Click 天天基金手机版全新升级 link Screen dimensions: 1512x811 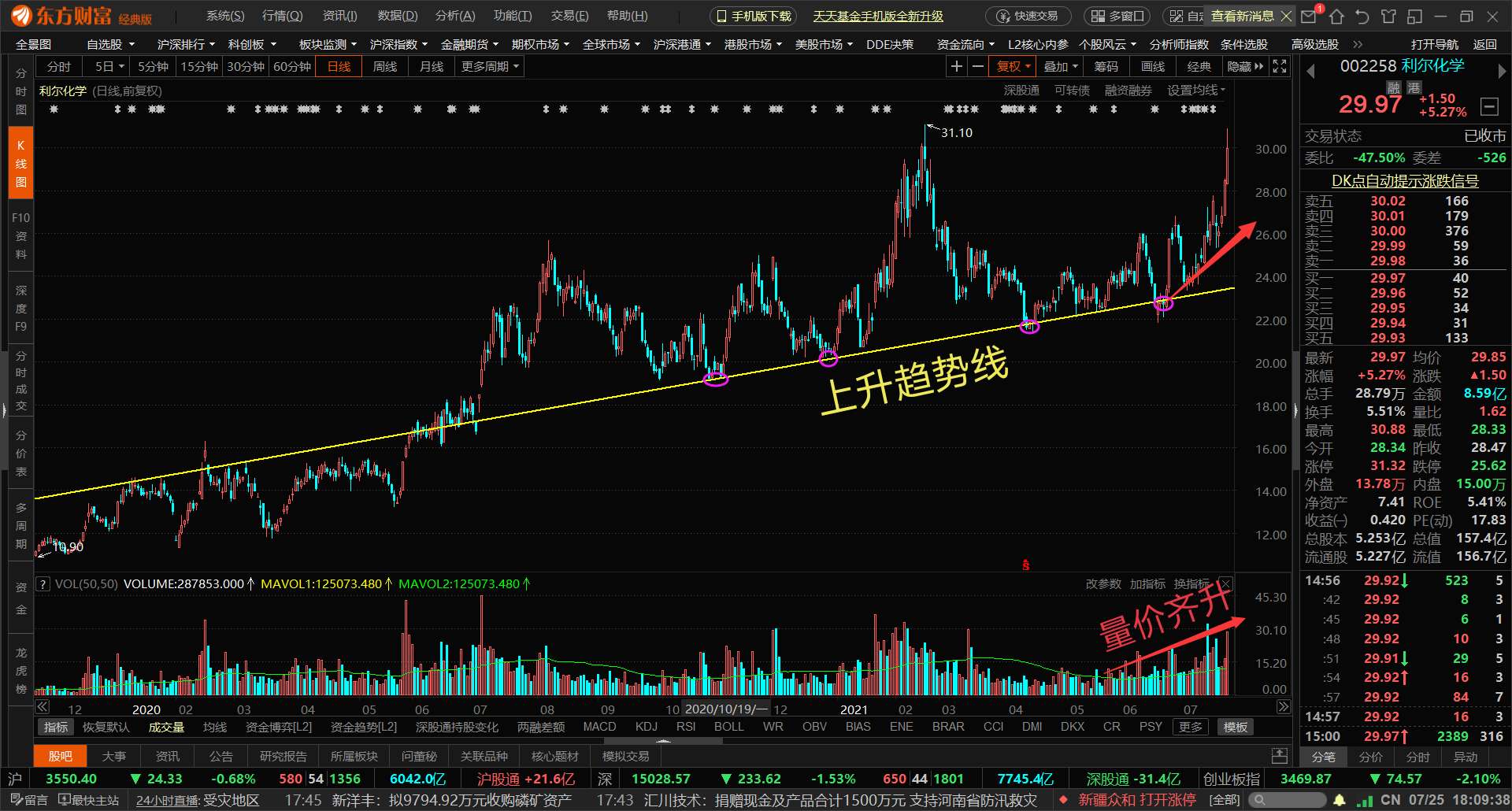click(878, 16)
